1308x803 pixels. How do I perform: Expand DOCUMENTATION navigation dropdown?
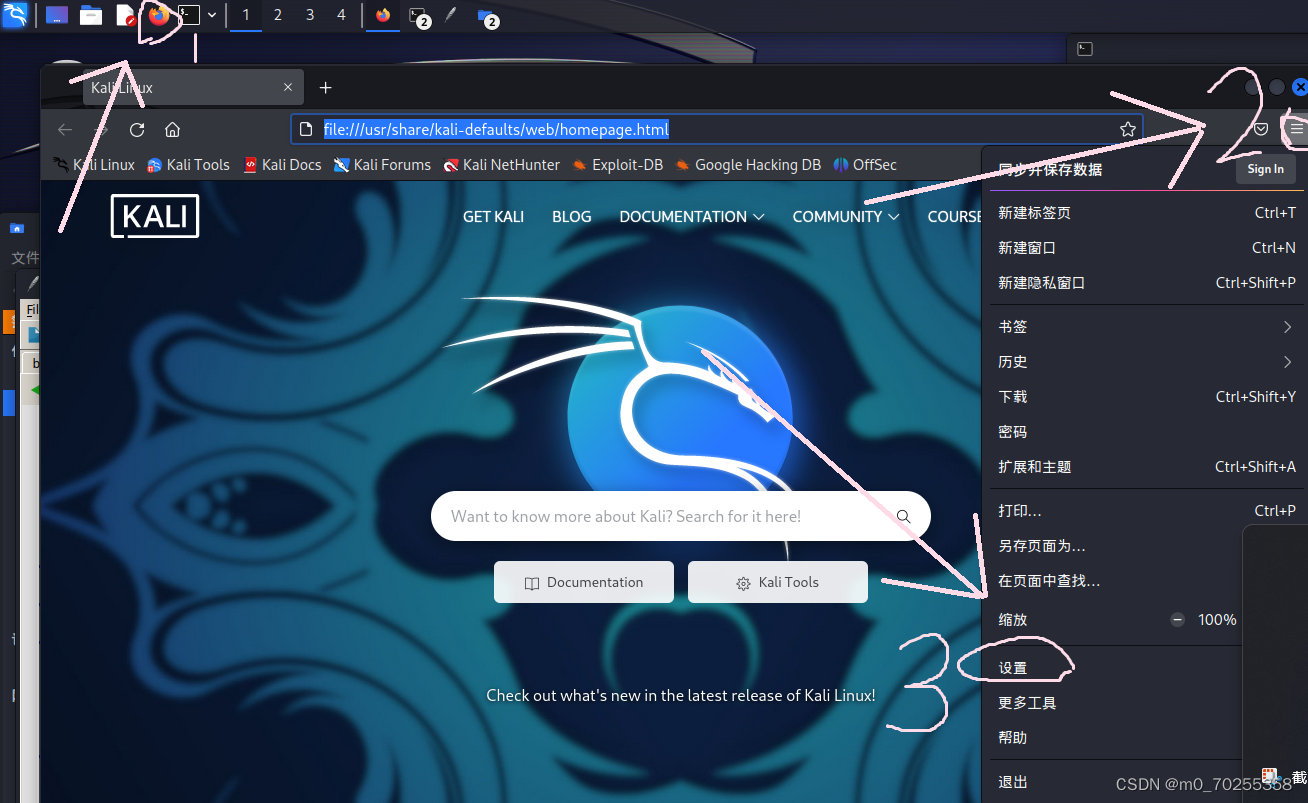[x=692, y=216]
